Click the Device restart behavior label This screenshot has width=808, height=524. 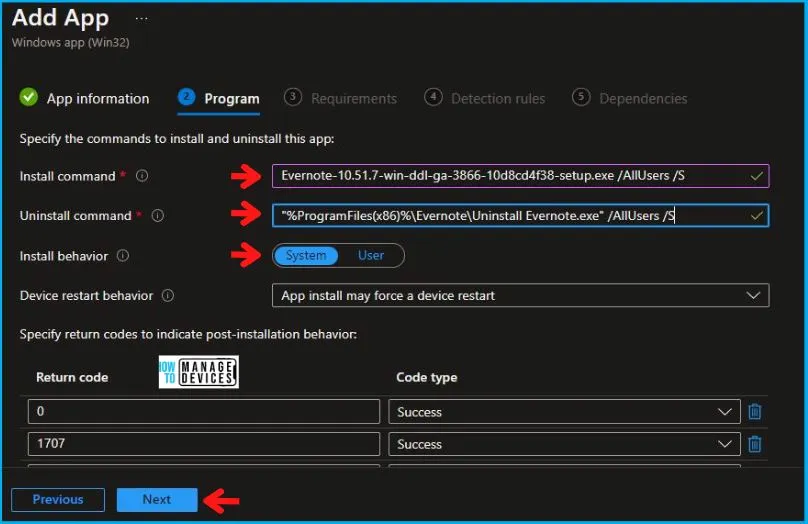click(x=87, y=296)
